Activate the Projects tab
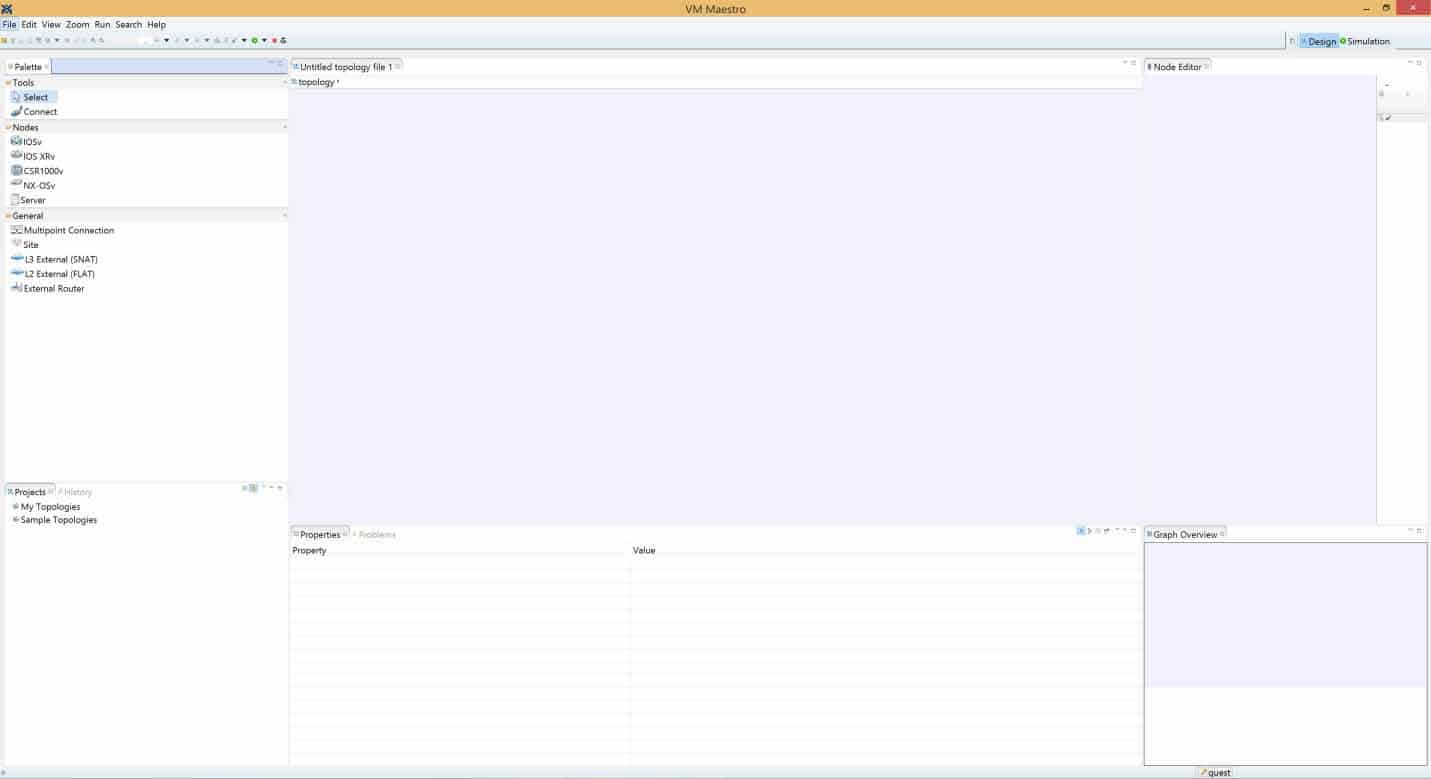Image resolution: width=1431 pixels, height=779 pixels. [x=29, y=492]
